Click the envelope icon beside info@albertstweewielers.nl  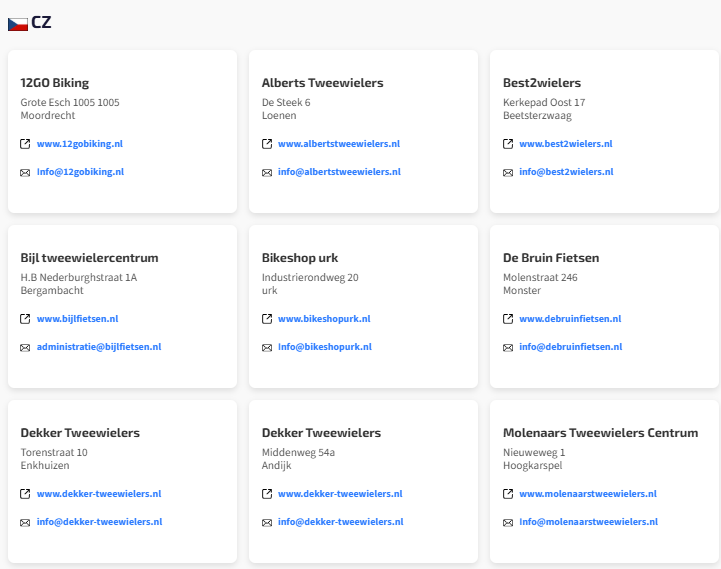tap(267, 172)
